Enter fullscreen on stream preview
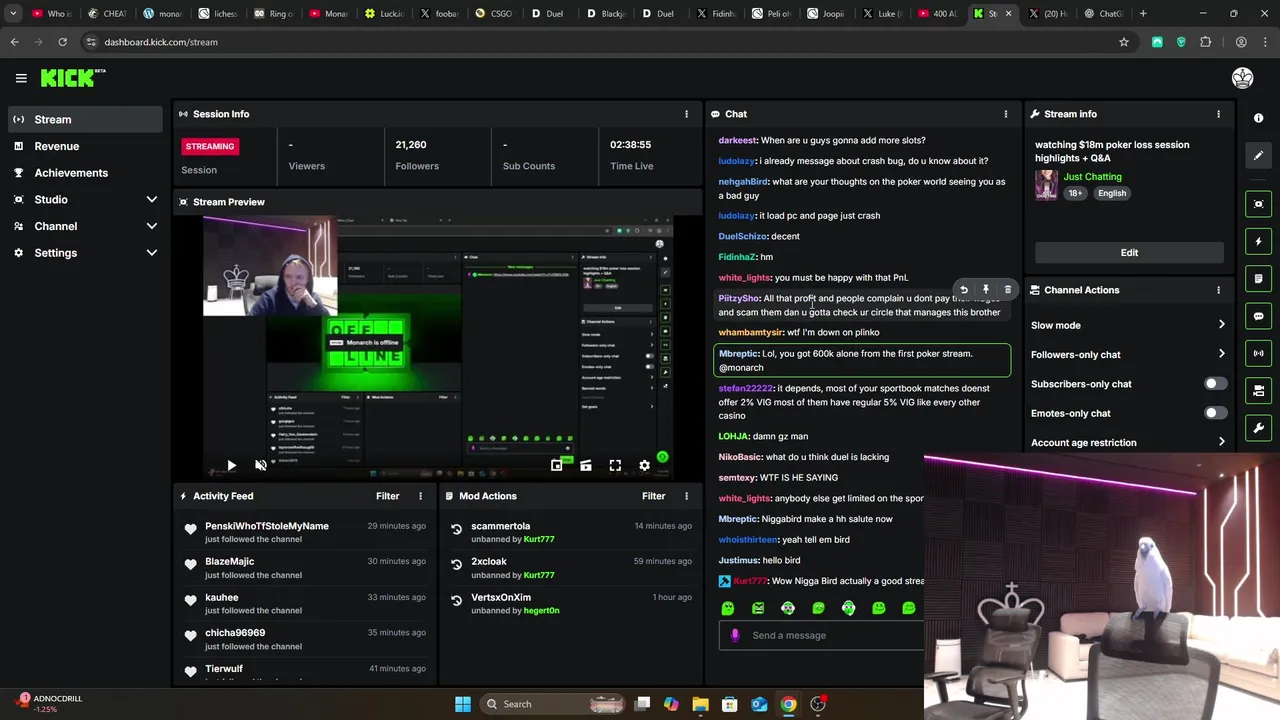 click(x=615, y=465)
